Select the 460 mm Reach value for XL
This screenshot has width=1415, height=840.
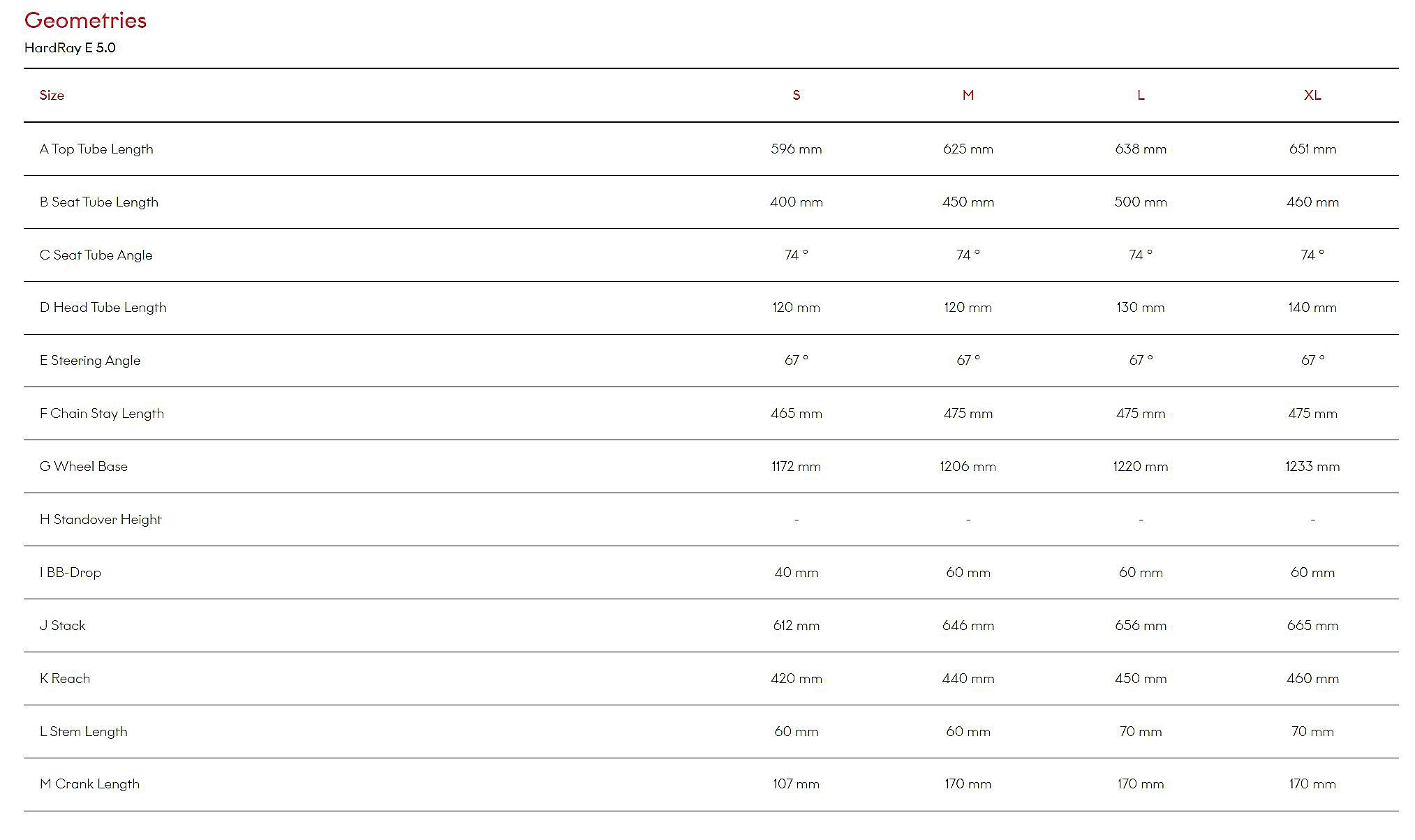(x=1312, y=678)
